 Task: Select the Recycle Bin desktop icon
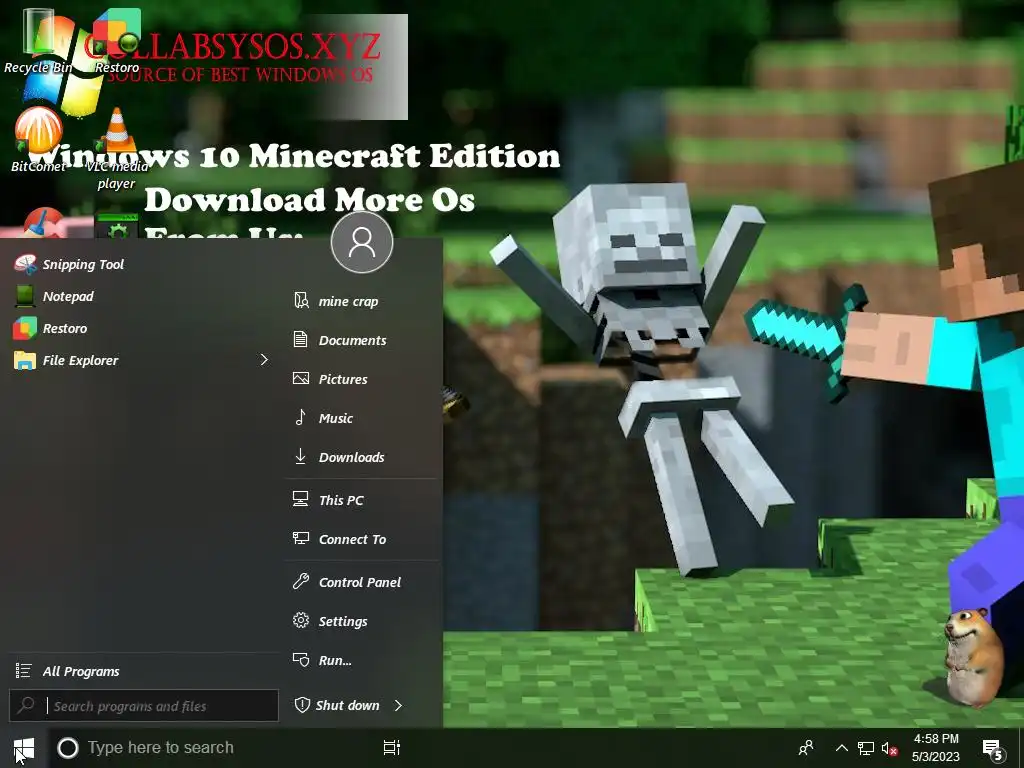point(38,40)
